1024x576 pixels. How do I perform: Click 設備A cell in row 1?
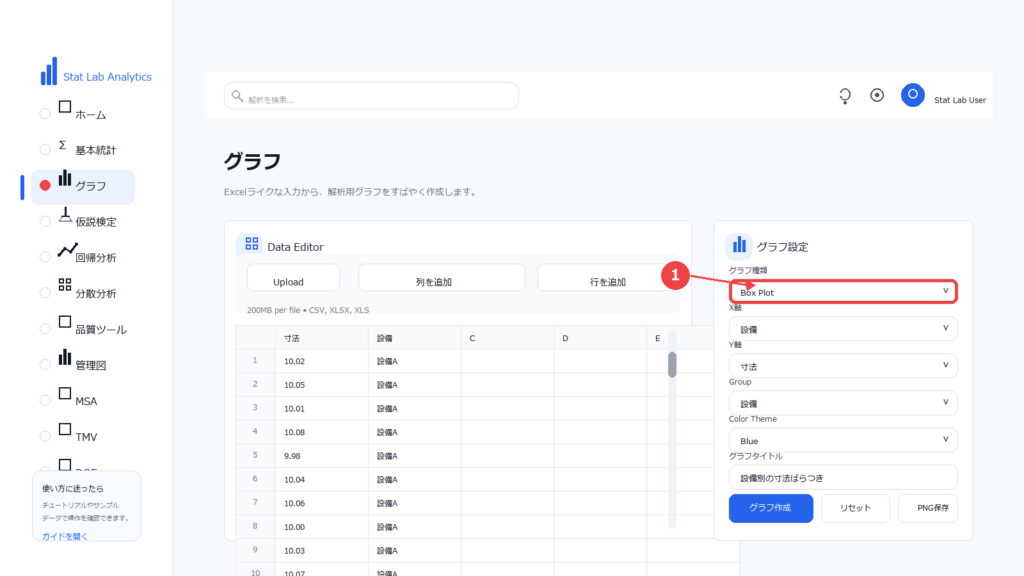(x=415, y=361)
